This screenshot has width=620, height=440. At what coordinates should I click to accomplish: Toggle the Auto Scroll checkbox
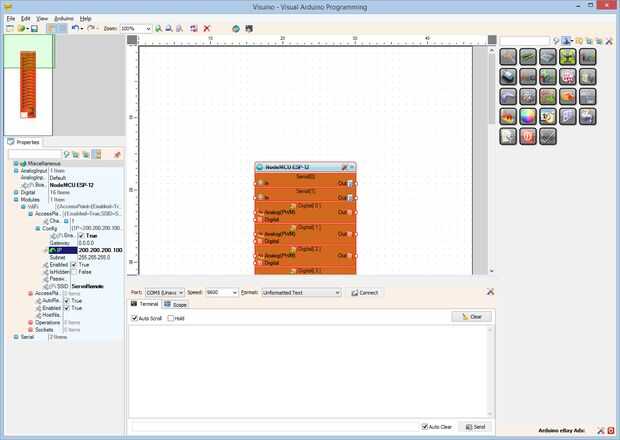tap(134, 318)
